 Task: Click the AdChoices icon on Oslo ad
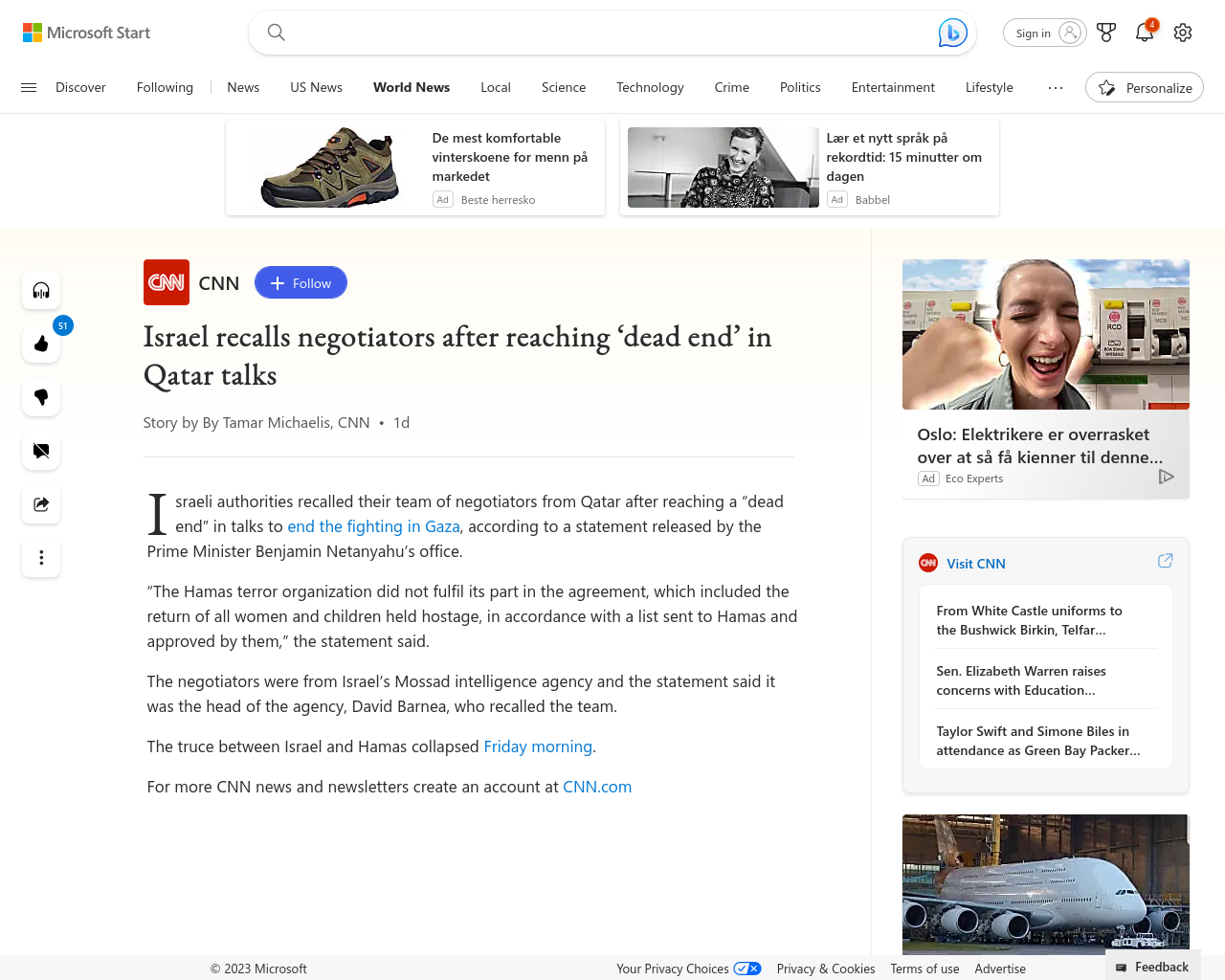[1167, 477]
